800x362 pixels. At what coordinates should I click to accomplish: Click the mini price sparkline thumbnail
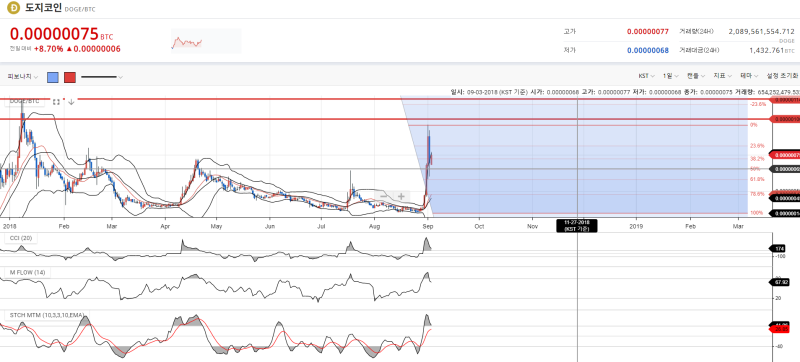[x=206, y=41]
